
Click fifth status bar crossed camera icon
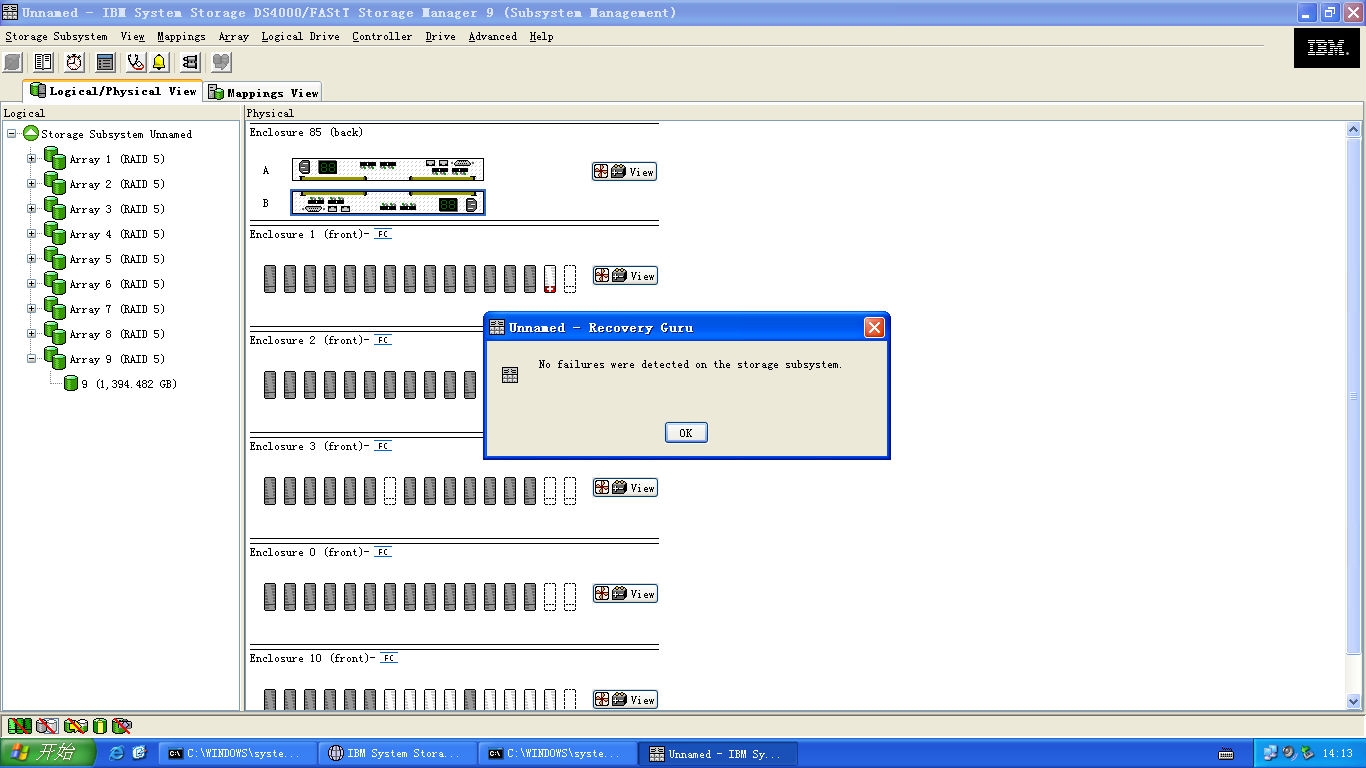122,726
